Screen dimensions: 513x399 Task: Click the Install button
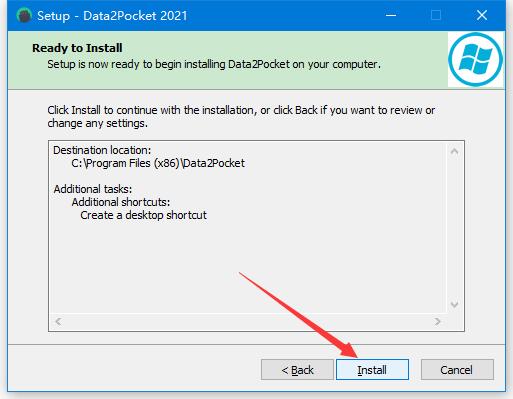pyautogui.click(x=372, y=369)
